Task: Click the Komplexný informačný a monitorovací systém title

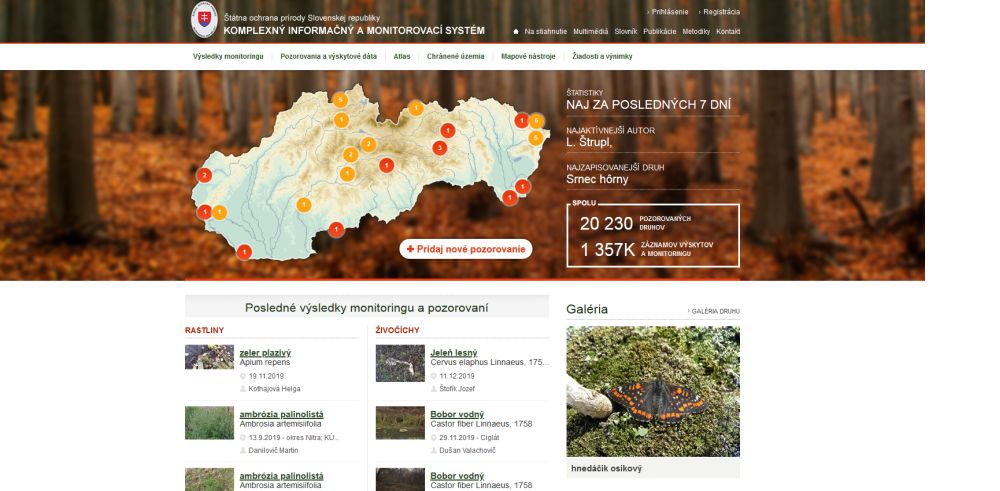Action: tap(354, 31)
